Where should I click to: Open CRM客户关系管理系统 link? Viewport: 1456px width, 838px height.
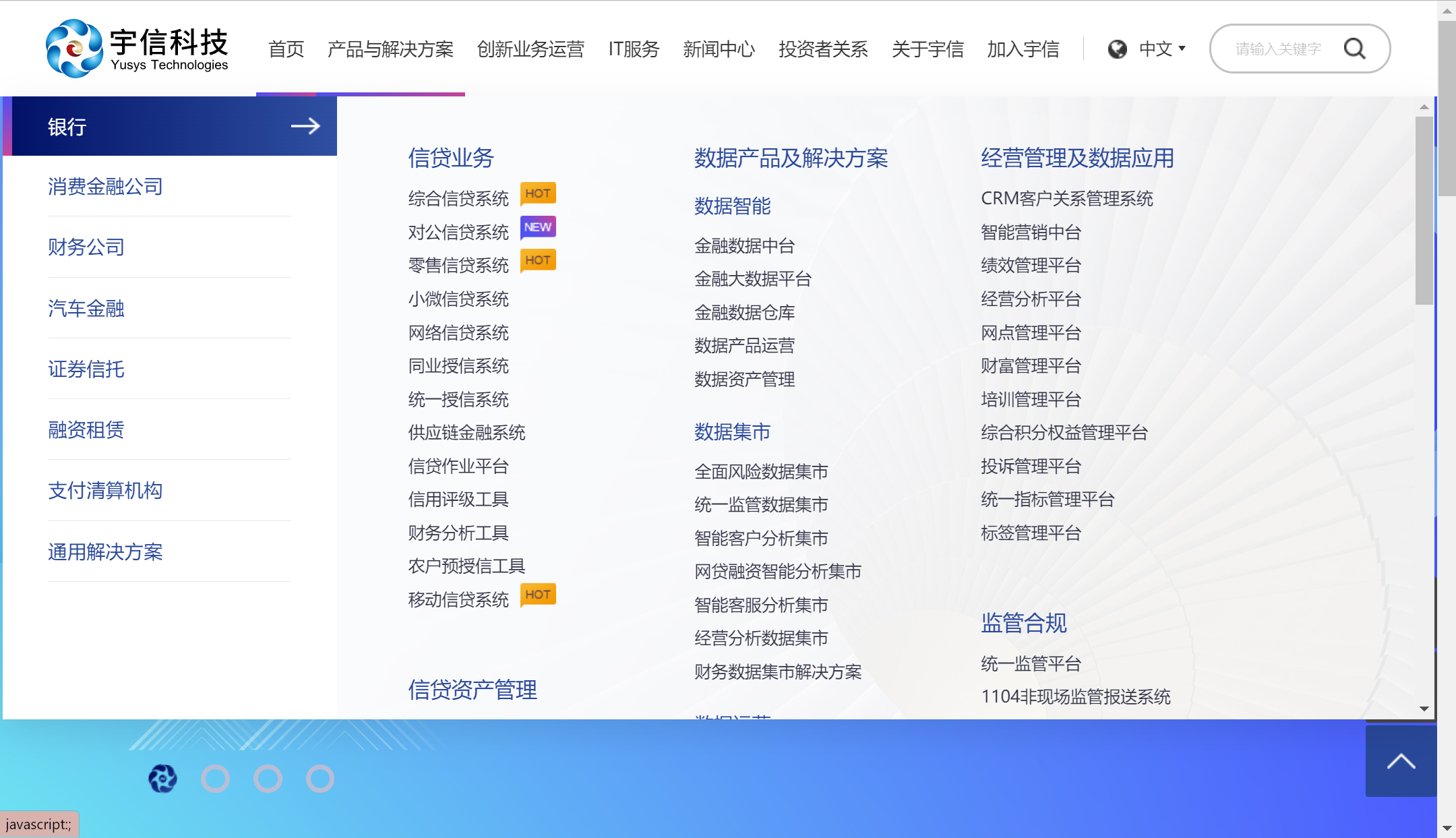pos(1066,198)
